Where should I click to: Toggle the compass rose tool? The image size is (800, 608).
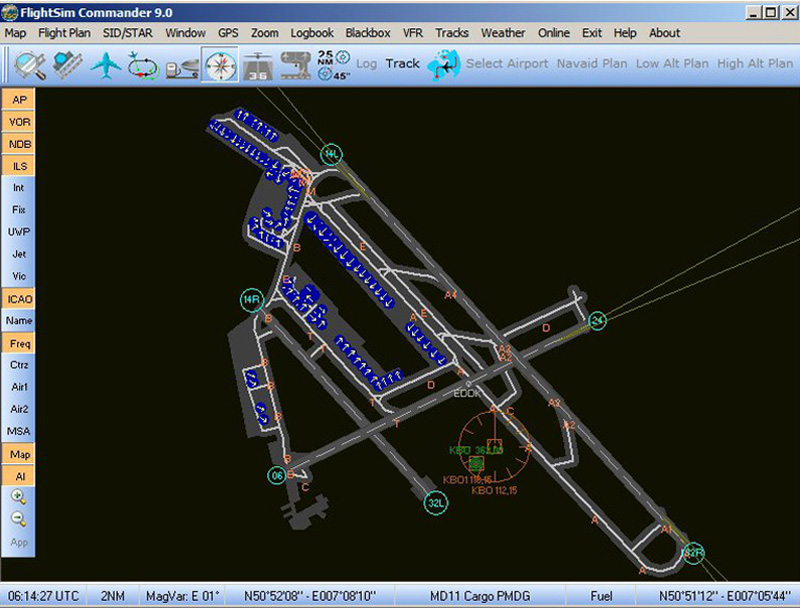(220, 65)
